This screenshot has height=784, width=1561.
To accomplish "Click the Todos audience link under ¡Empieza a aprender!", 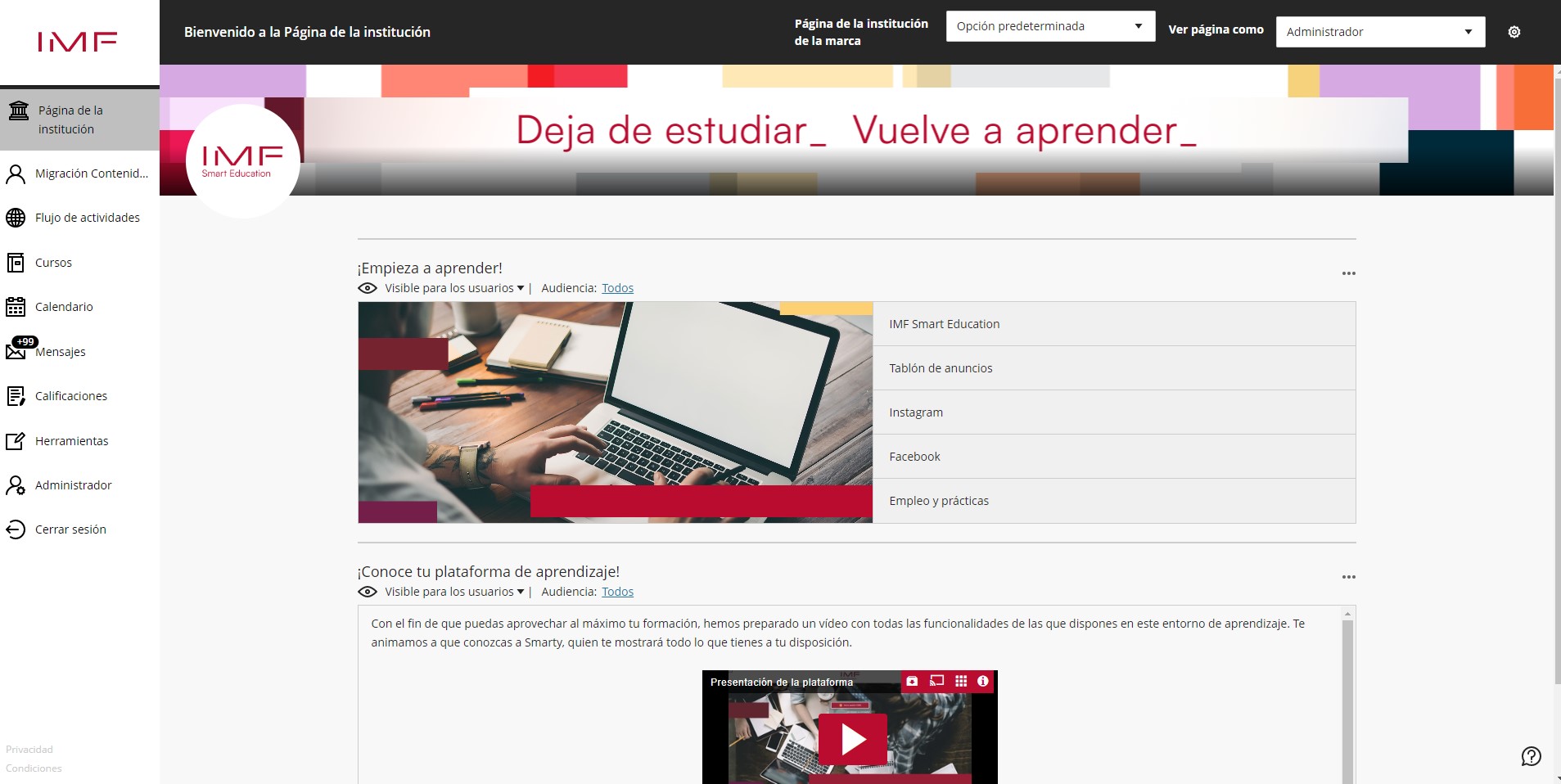I will click(617, 288).
